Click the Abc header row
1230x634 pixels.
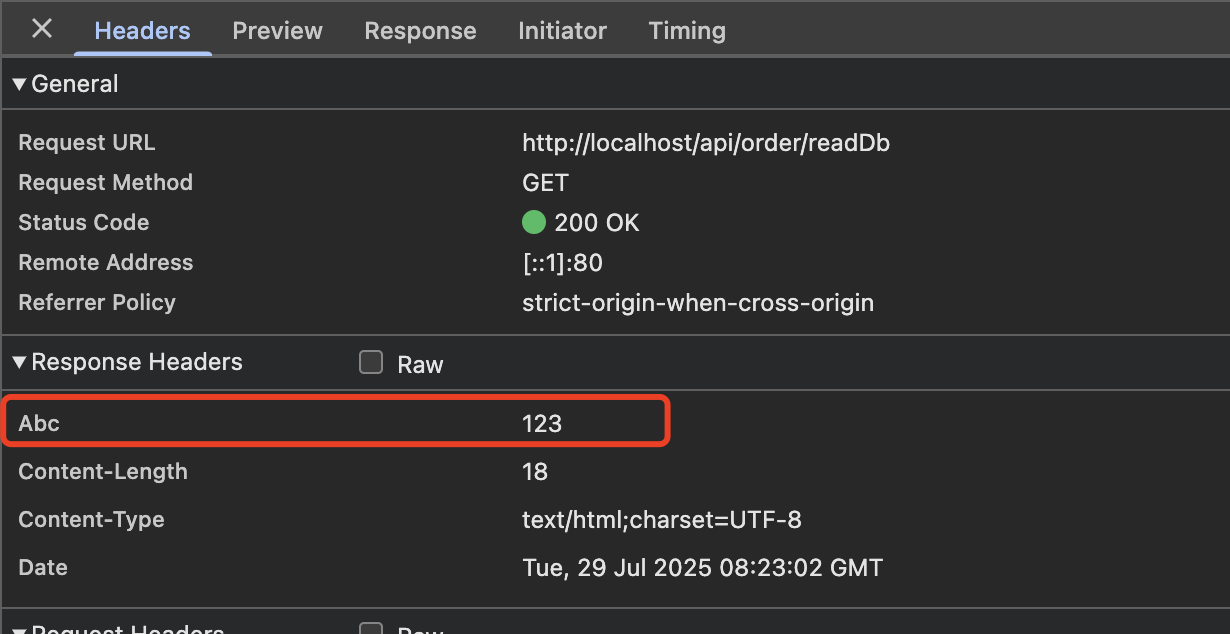coord(335,423)
